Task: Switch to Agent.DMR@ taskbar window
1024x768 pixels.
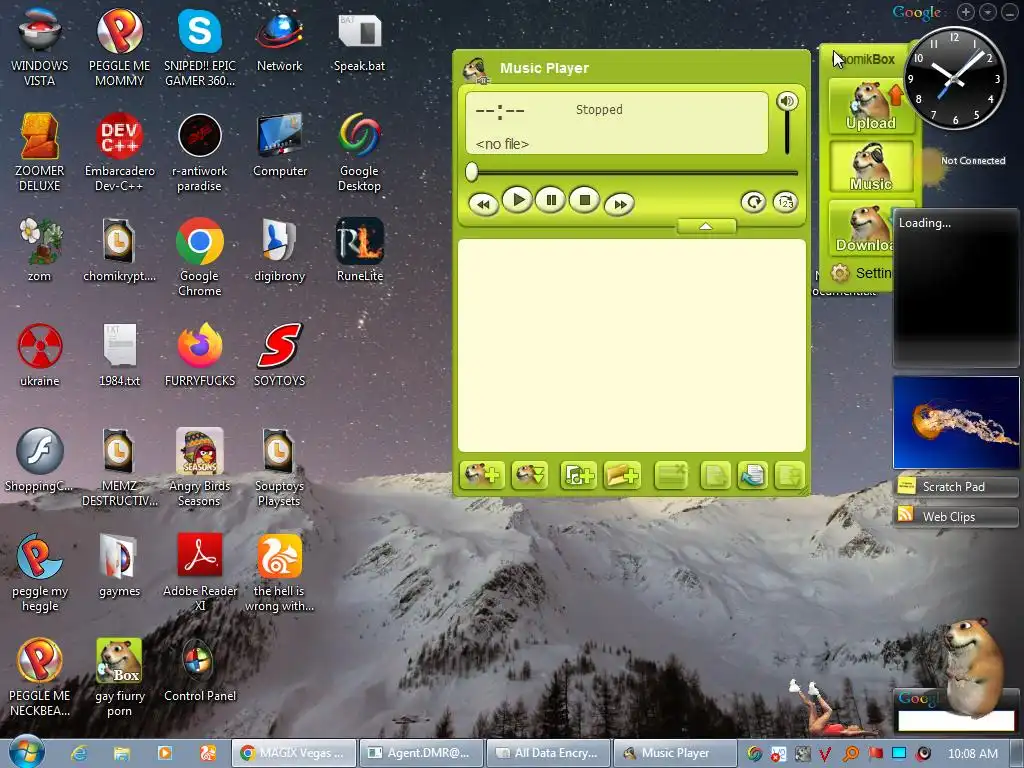Action: (x=421, y=753)
